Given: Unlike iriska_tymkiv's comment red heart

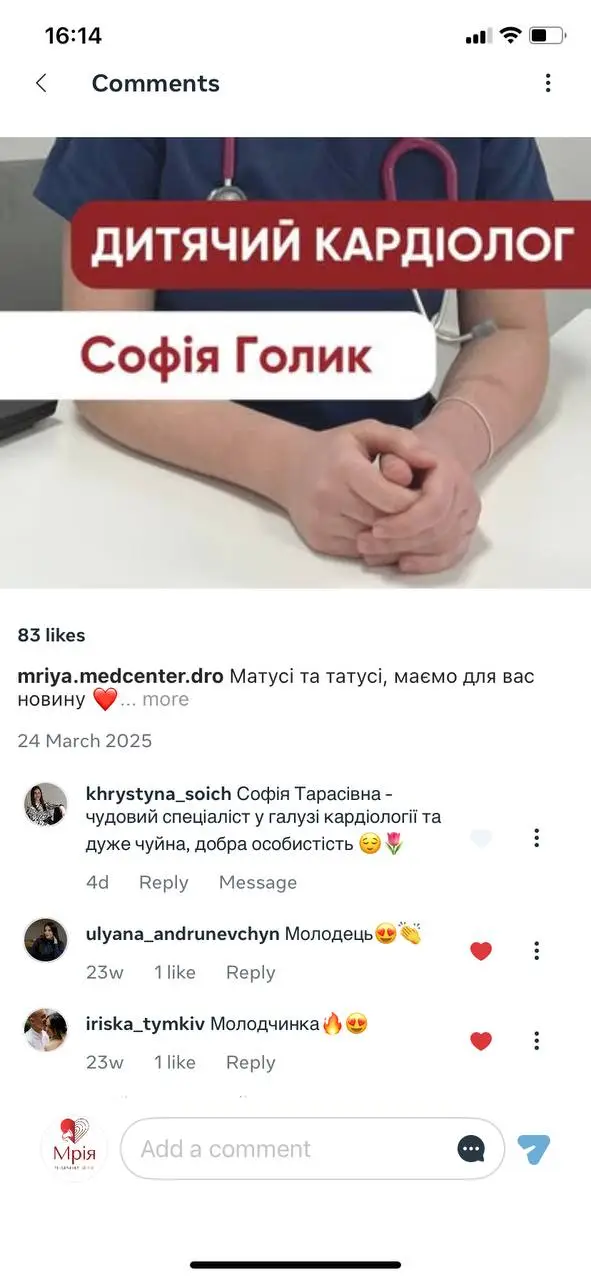Looking at the screenshot, I should [481, 1040].
